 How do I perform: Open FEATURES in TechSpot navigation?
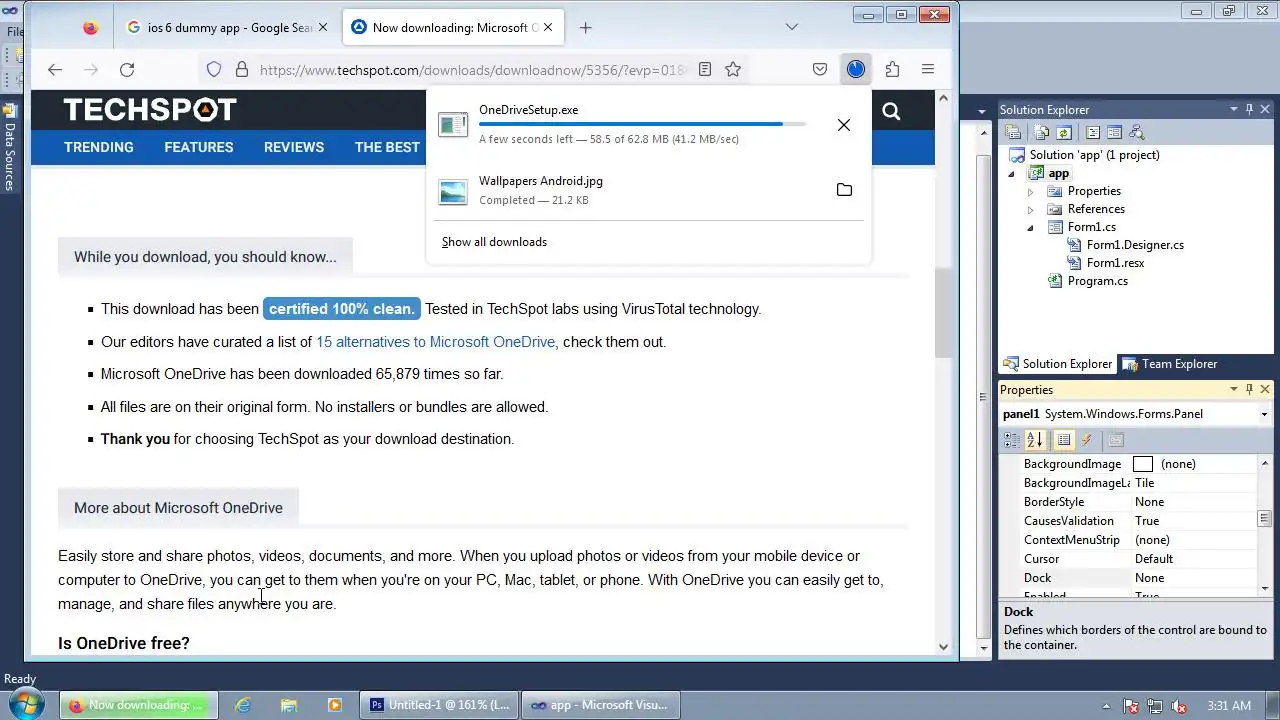coord(198,147)
